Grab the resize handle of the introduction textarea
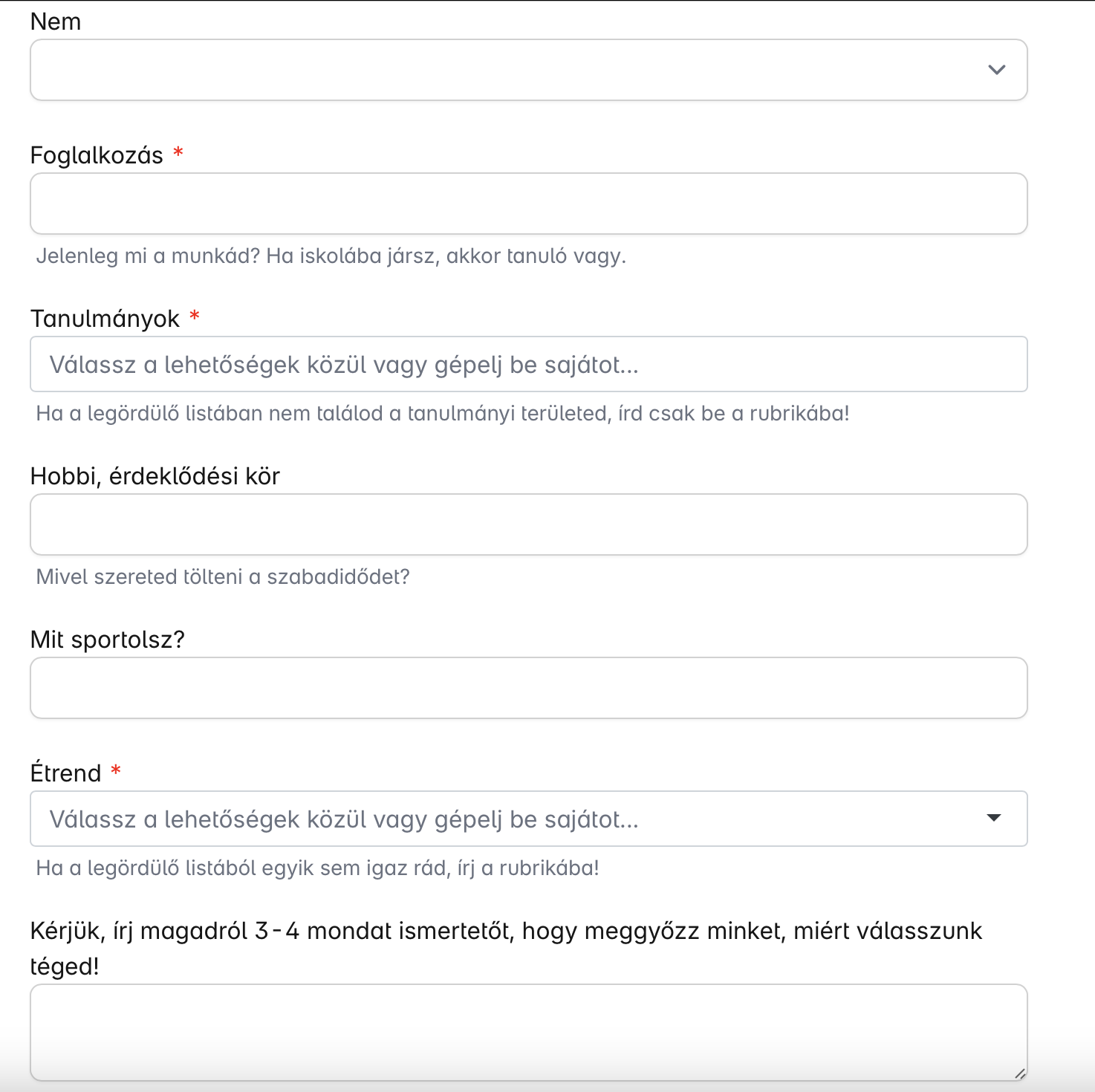 click(1020, 1073)
